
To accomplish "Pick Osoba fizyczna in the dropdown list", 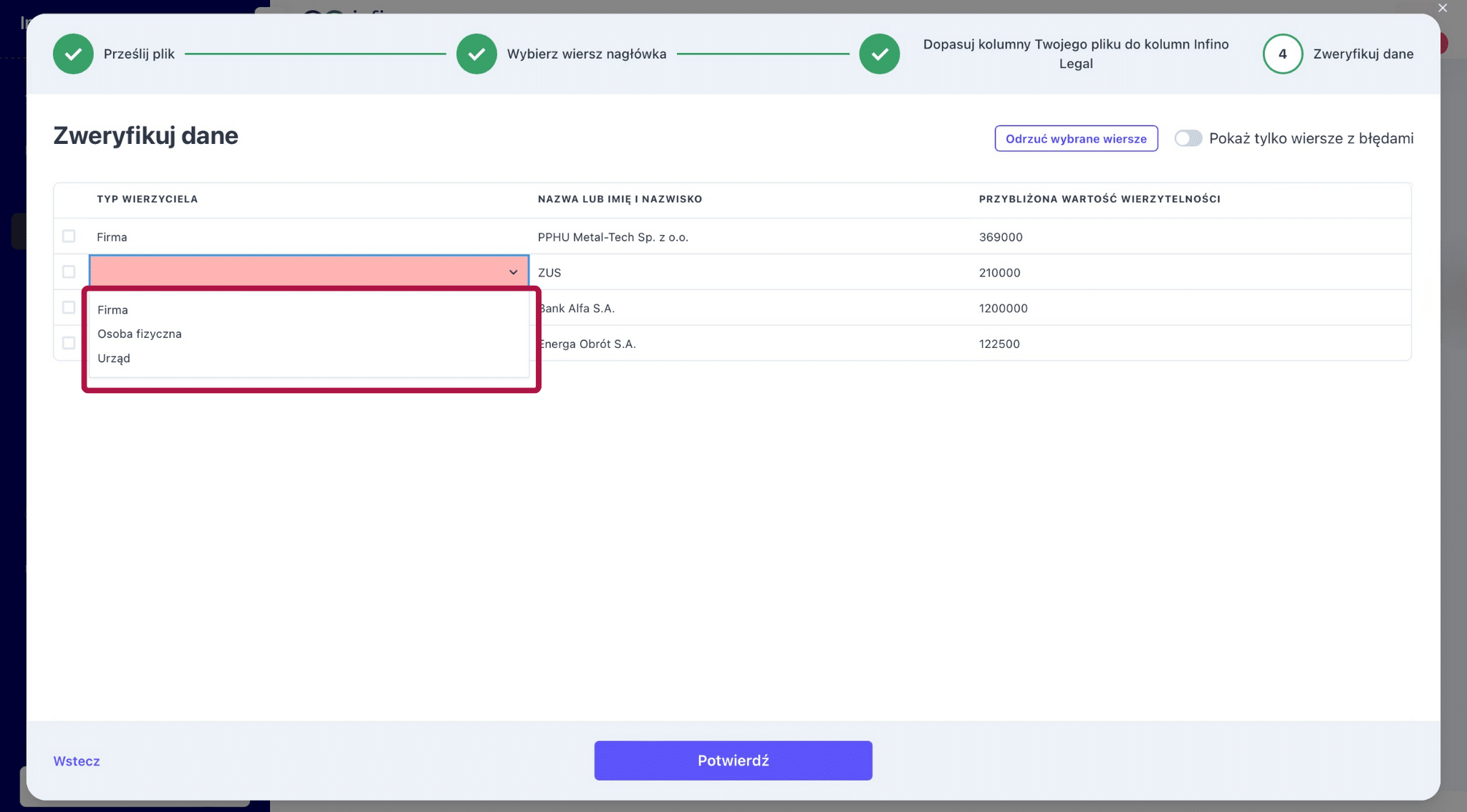I will point(308,334).
